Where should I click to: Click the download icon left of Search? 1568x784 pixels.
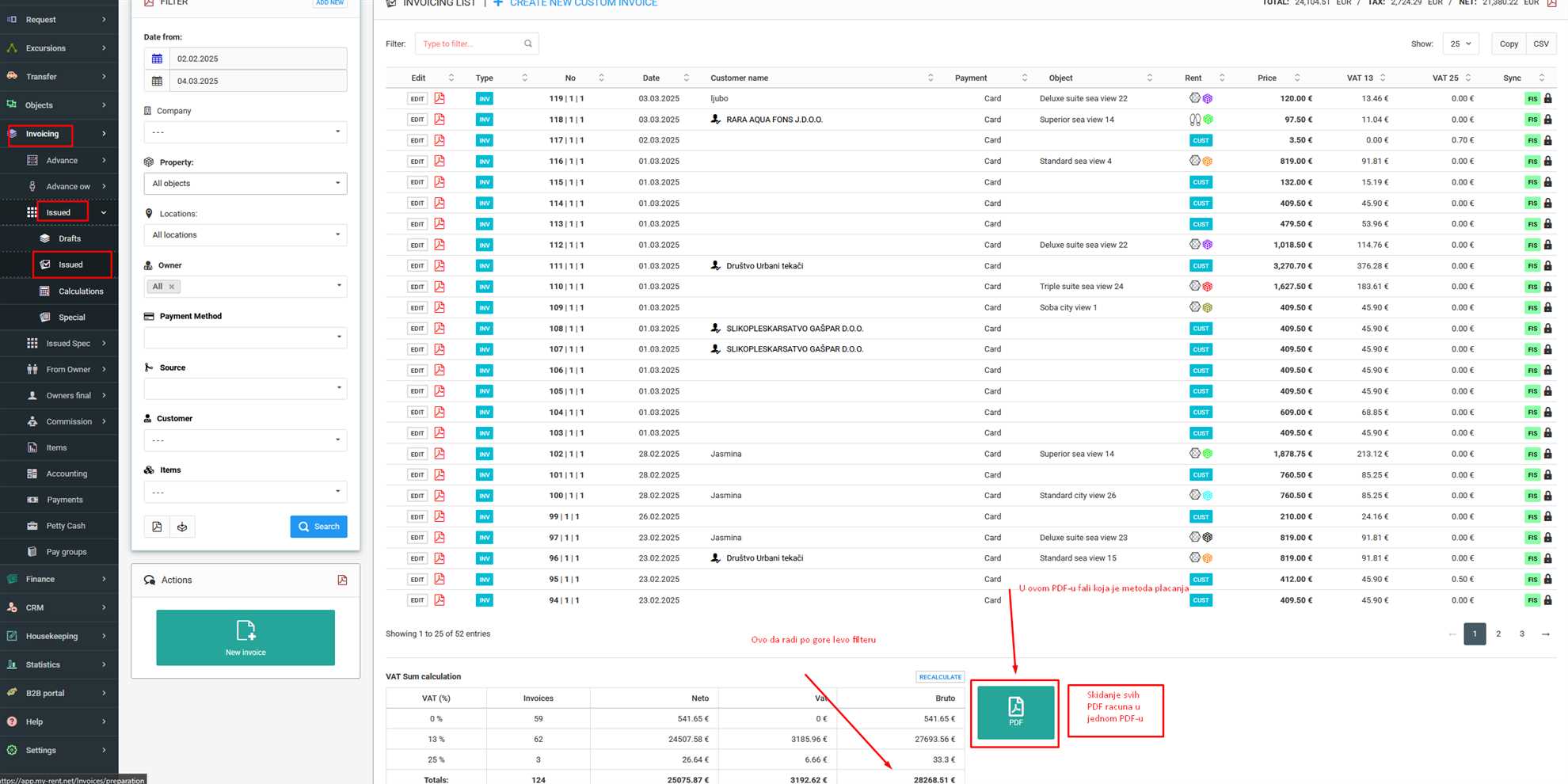click(182, 527)
